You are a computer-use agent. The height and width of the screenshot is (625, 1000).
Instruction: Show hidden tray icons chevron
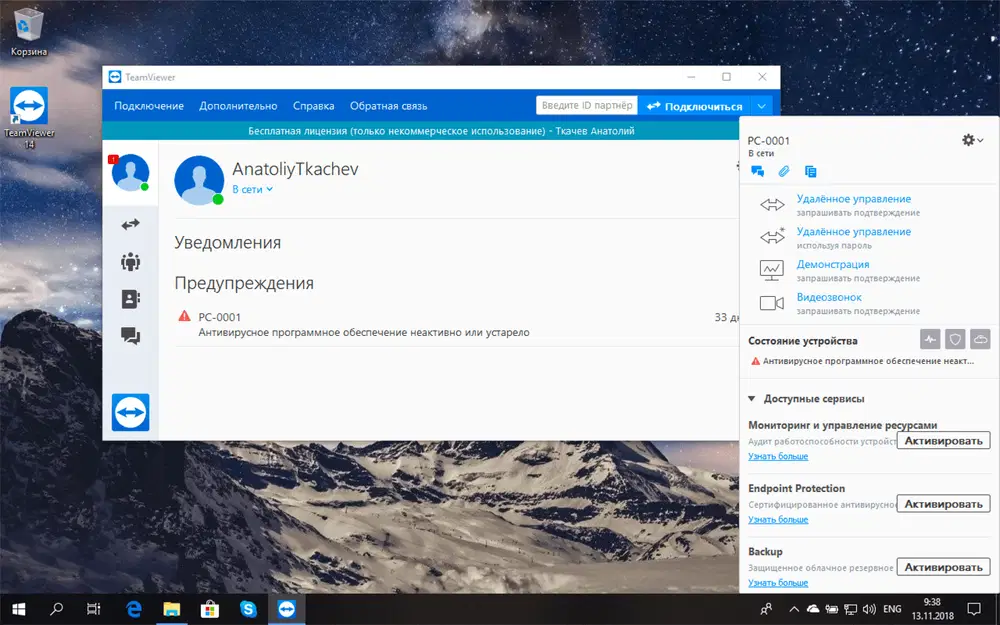[x=793, y=609]
